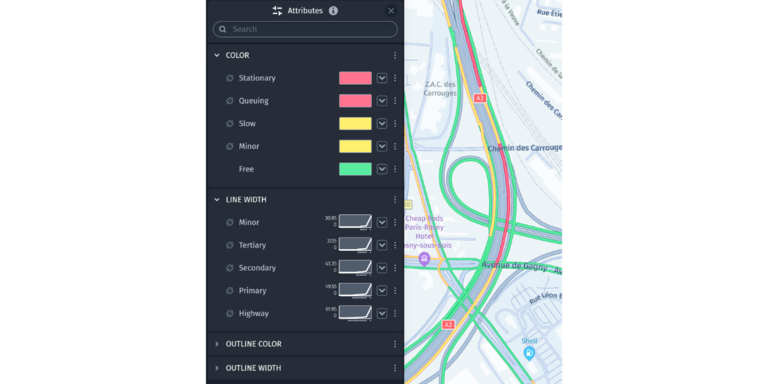Image resolution: width=768 pixels, height=384 pixels.
Task: Open Slow row more options
Action: tap(395, 124)
